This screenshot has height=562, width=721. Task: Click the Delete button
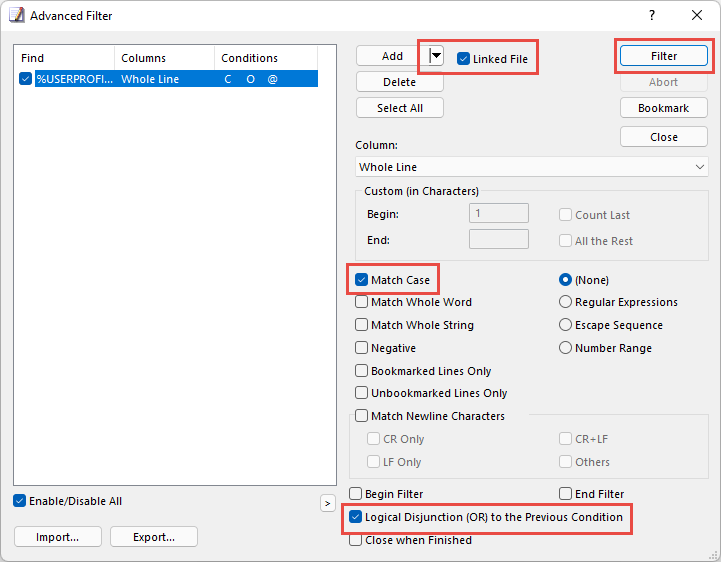(x=400, y=82)
